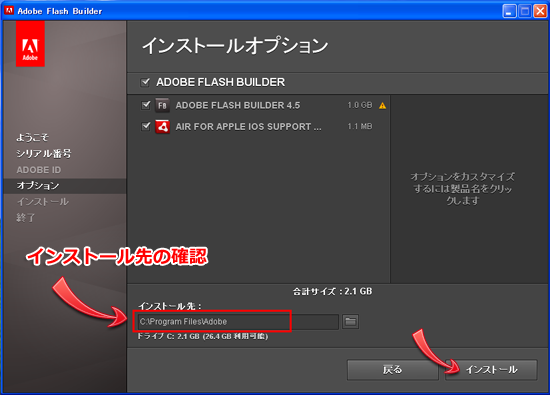
Task: Click the C:\Program Files\Adobe install path field
Action: (x=239, y=322)
